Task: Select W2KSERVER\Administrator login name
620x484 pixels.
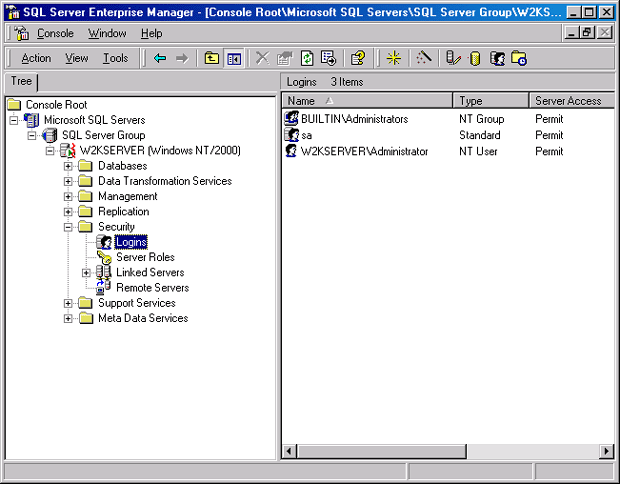Action: click(364, 151)
